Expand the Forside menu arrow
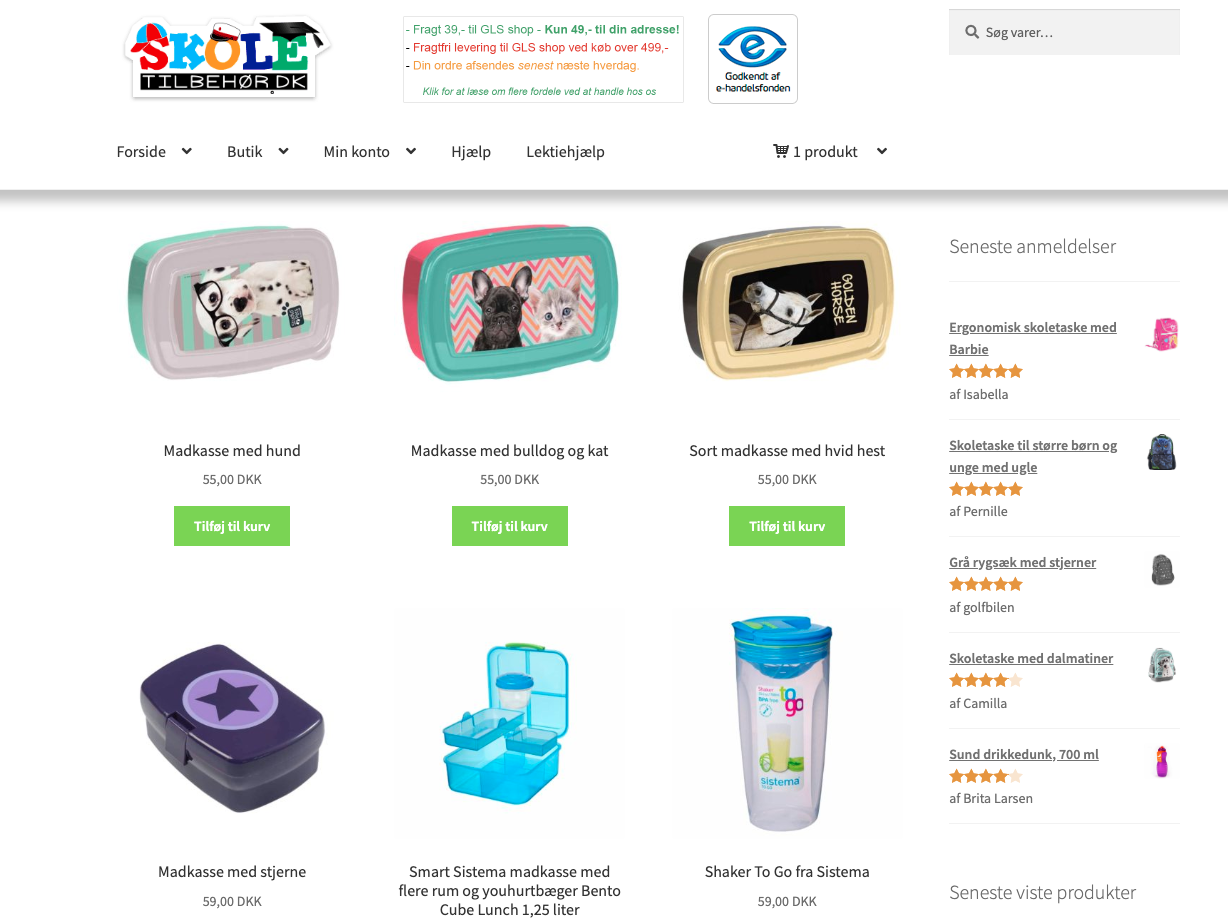Viewport: 1228px width, 920px height. point(186,151)
